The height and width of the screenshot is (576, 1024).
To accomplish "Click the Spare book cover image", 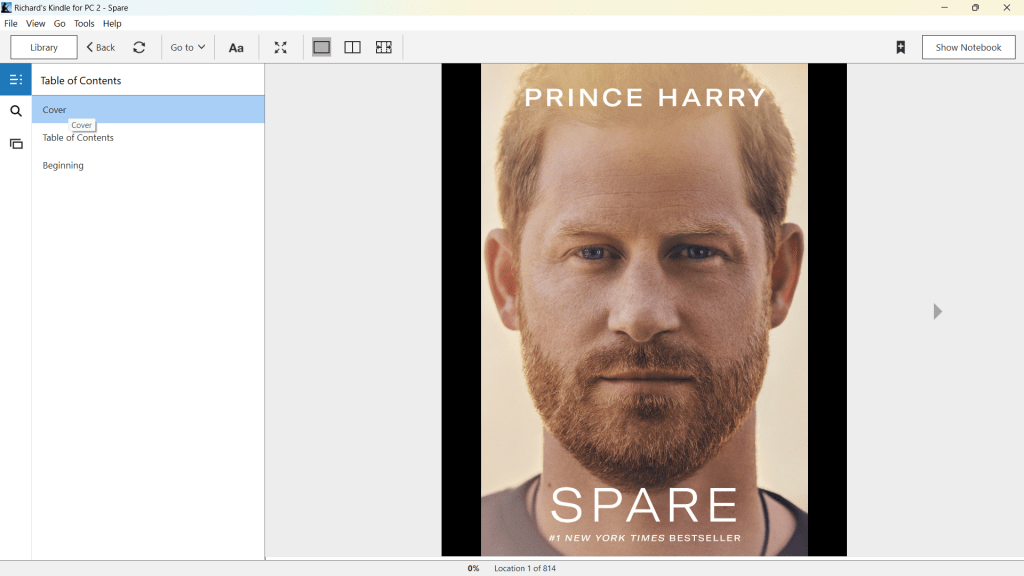I will 644,310.
